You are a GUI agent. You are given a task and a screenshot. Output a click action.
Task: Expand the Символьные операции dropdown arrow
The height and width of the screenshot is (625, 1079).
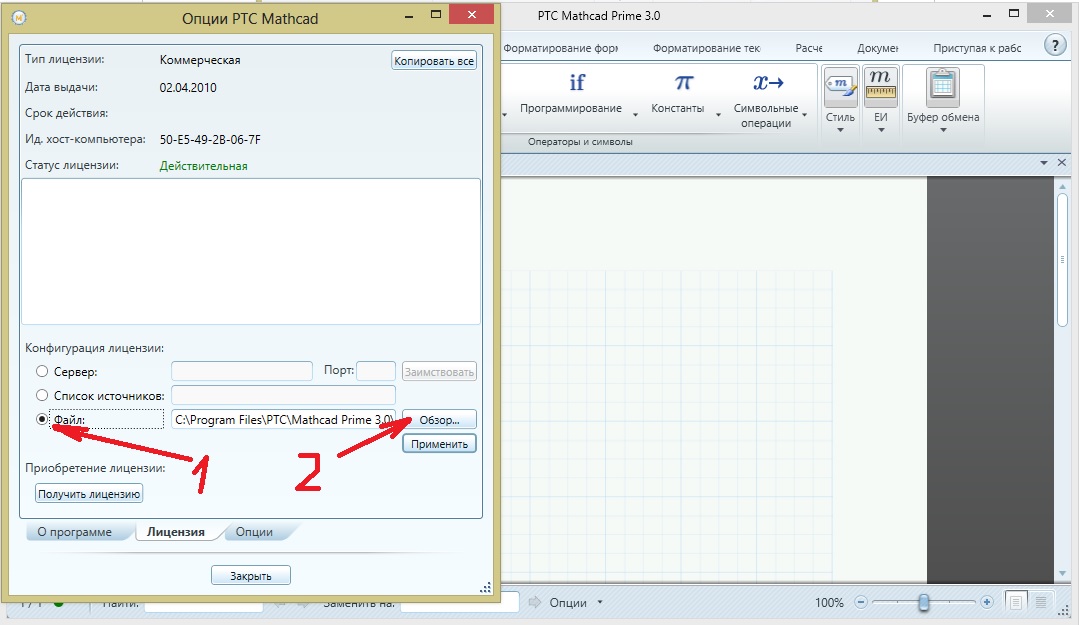coord(804,115)
